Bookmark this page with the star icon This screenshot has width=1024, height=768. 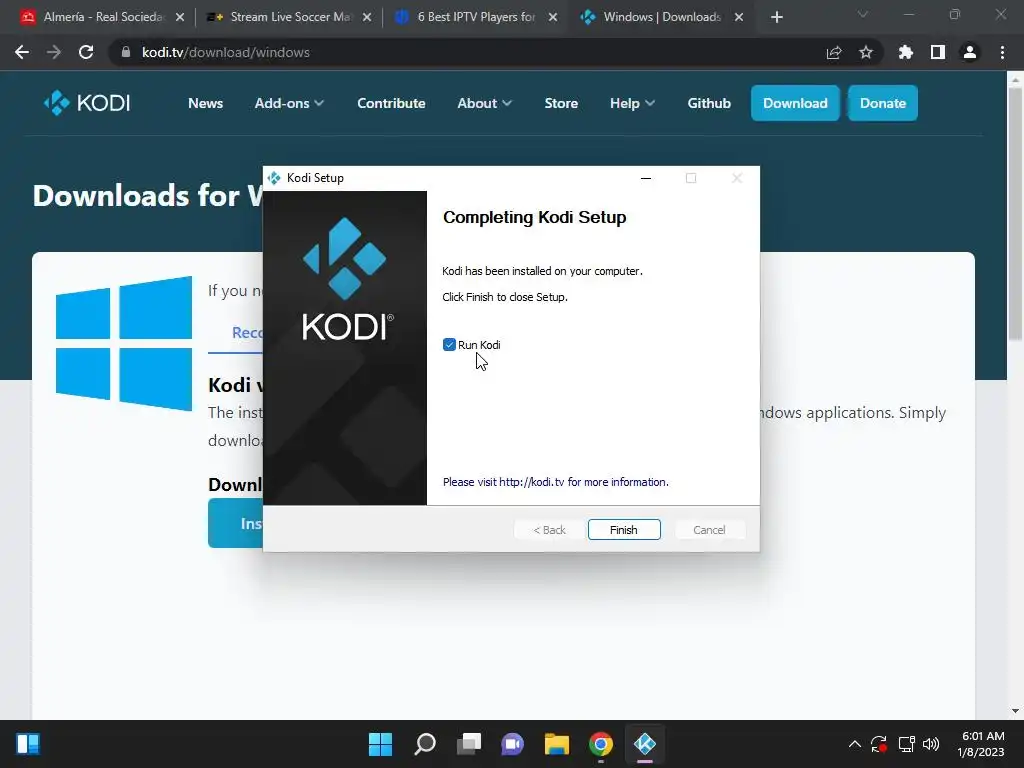click(866, 52)
